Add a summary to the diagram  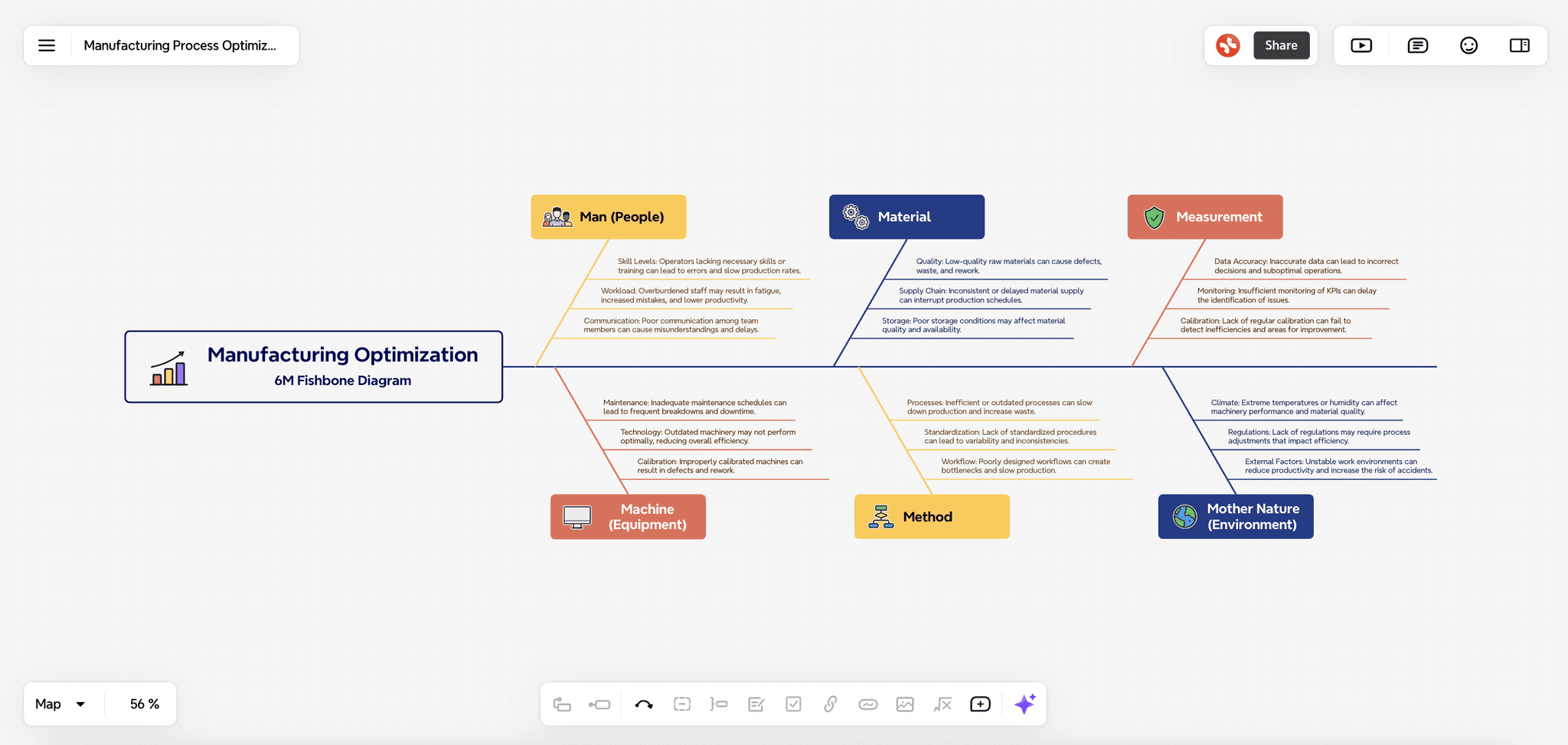tap(718, 704)
